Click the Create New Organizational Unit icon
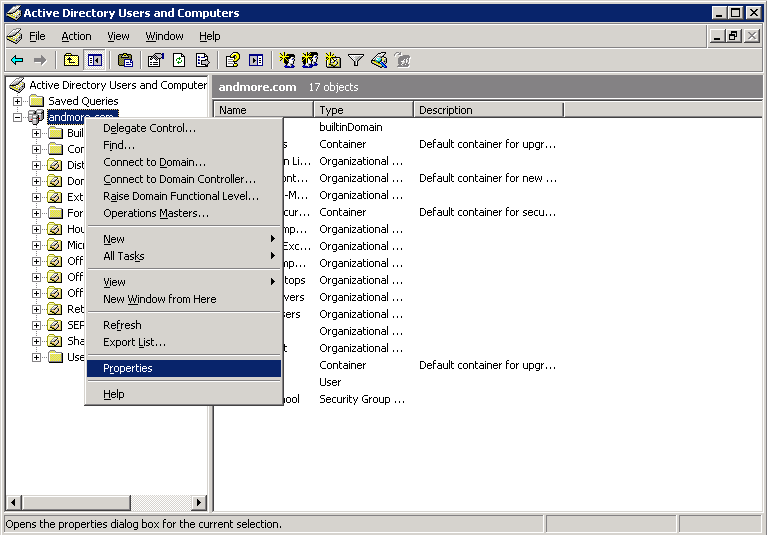767x535 pixels. [x=333, y=60]
